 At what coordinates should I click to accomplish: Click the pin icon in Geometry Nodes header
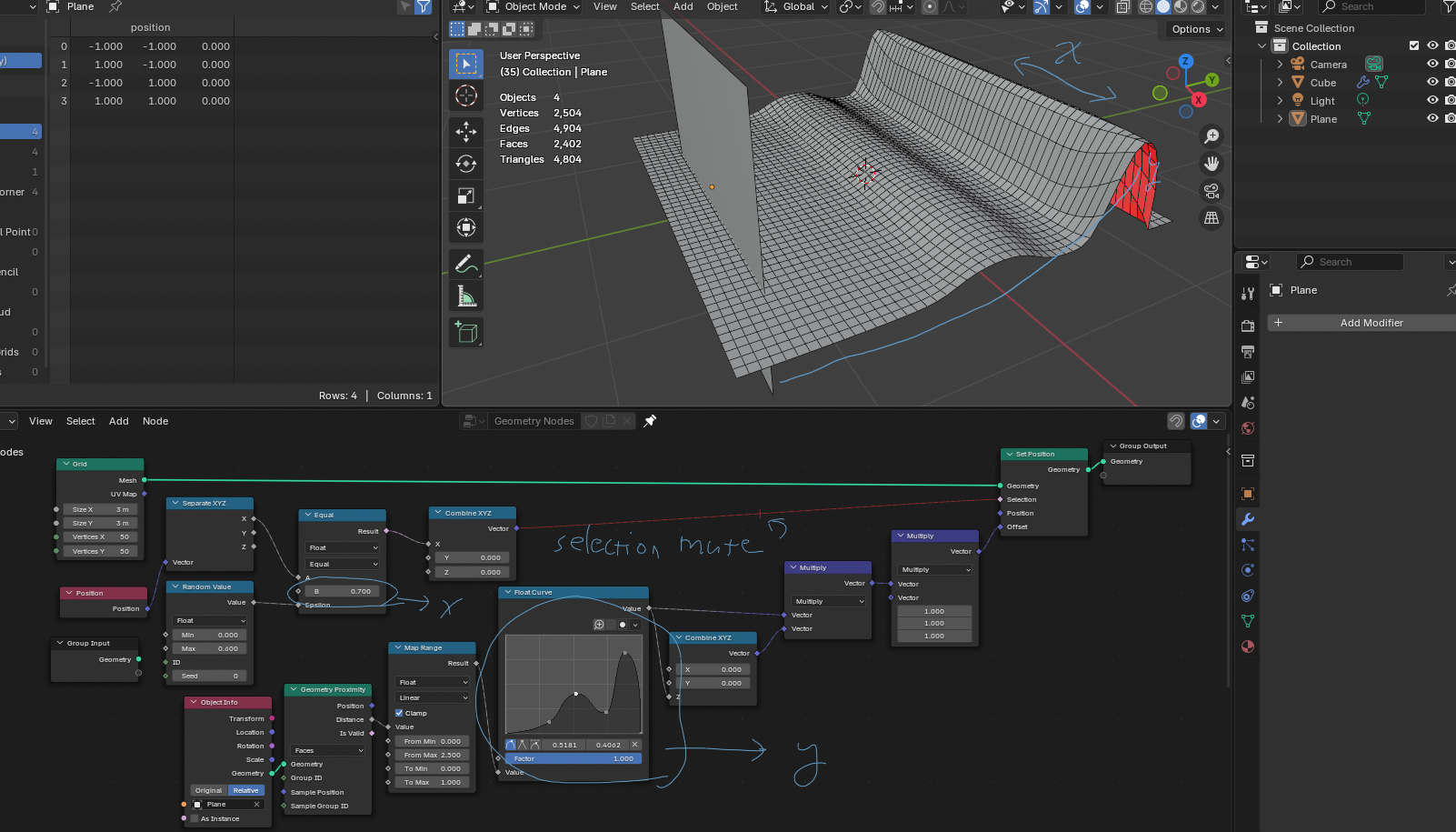(x=650, y=421)
